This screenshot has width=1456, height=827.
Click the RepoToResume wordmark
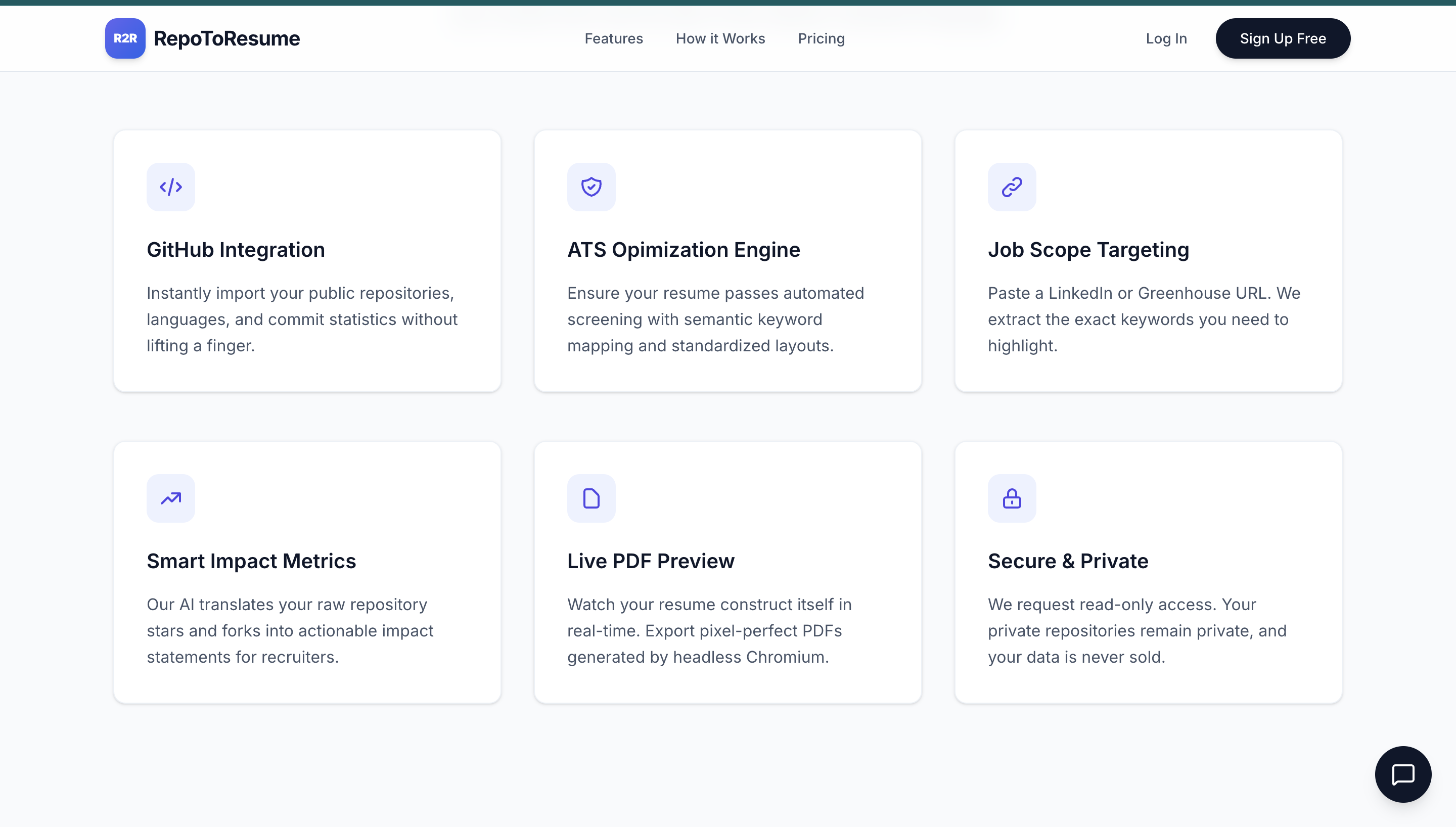(227, 38)
